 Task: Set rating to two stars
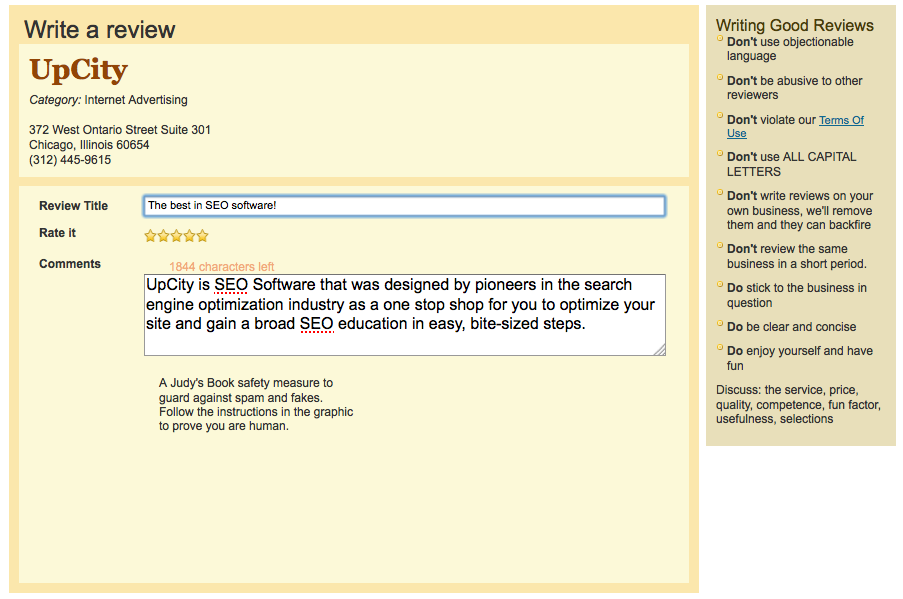point(164,236)
